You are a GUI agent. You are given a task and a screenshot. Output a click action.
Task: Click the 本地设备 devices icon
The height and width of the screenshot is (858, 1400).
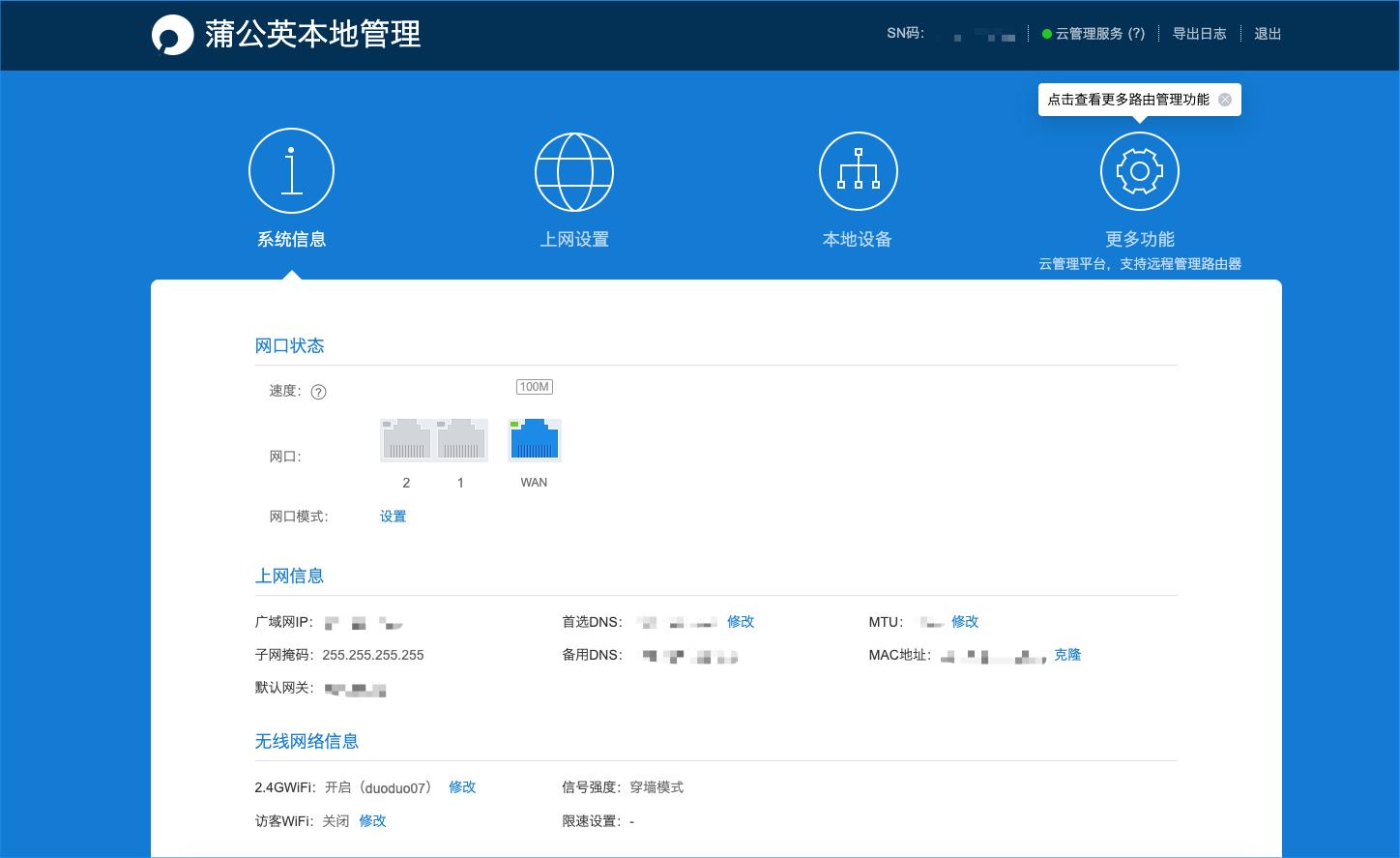[x=858, y=170]
